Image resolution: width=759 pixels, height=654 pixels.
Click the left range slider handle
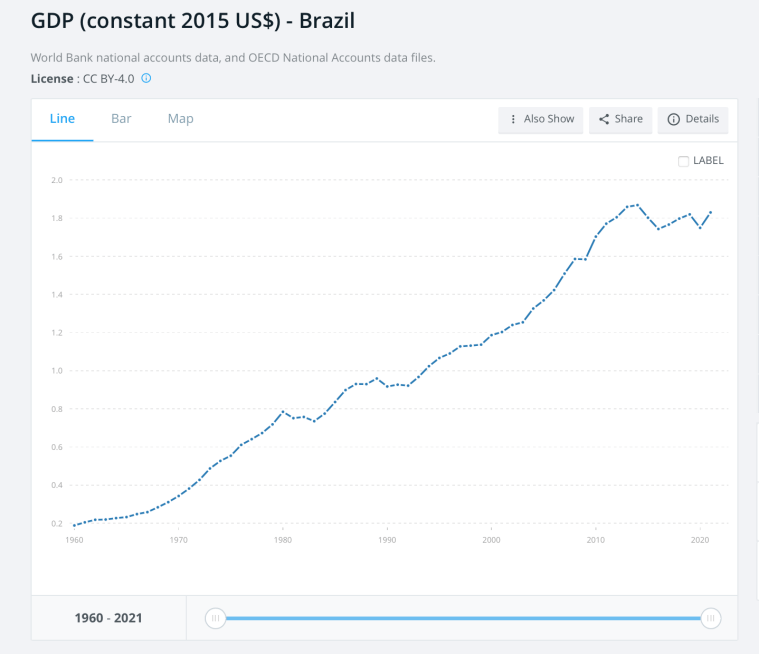(x=215, y=618)
